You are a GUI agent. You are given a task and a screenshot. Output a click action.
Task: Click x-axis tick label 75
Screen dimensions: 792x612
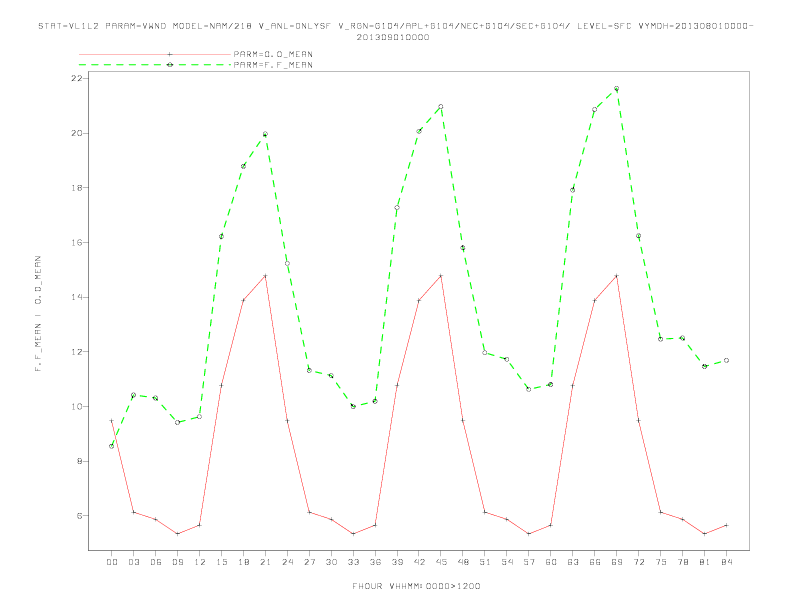661,562
